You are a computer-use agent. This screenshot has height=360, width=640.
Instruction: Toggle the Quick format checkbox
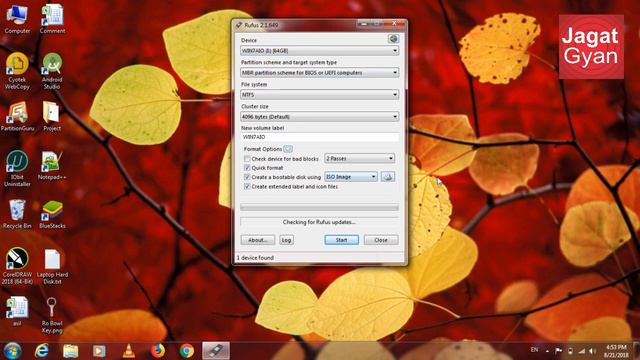[x=247, y=168]
